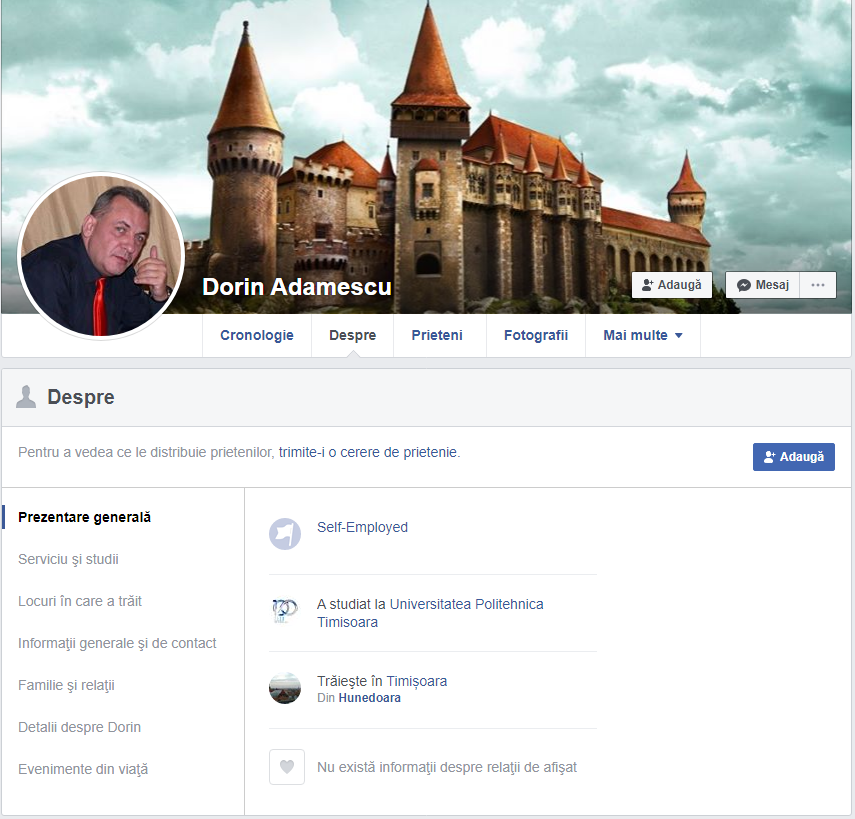
Task: Expand the Mai multe dropdown
Action: pos(642,335)
